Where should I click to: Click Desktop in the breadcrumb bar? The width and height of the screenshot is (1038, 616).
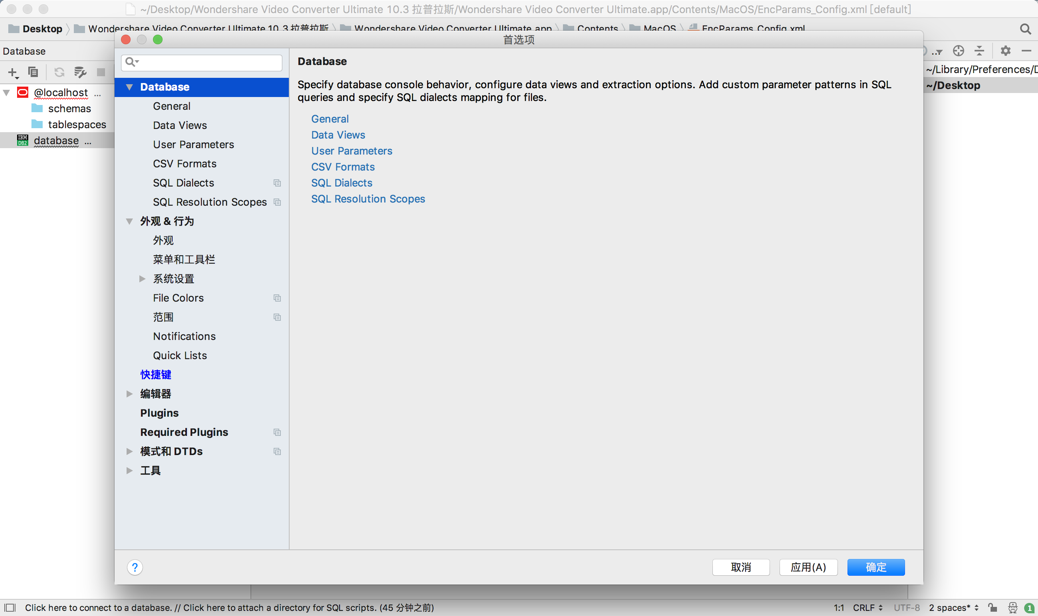point(42,28)
